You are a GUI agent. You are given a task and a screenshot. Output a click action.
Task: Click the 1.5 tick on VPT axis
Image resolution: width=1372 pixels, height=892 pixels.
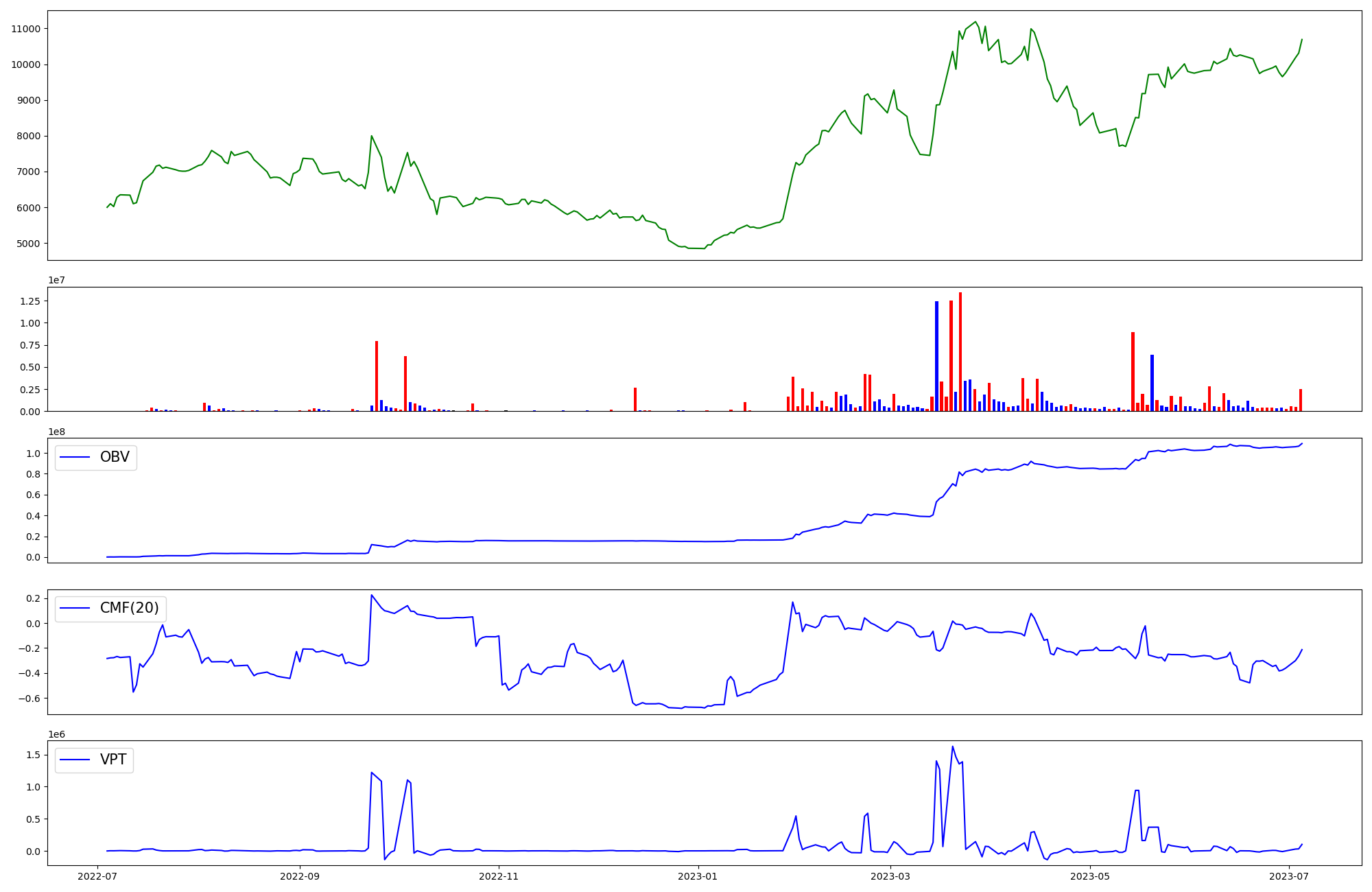click(x=34, y=755)
